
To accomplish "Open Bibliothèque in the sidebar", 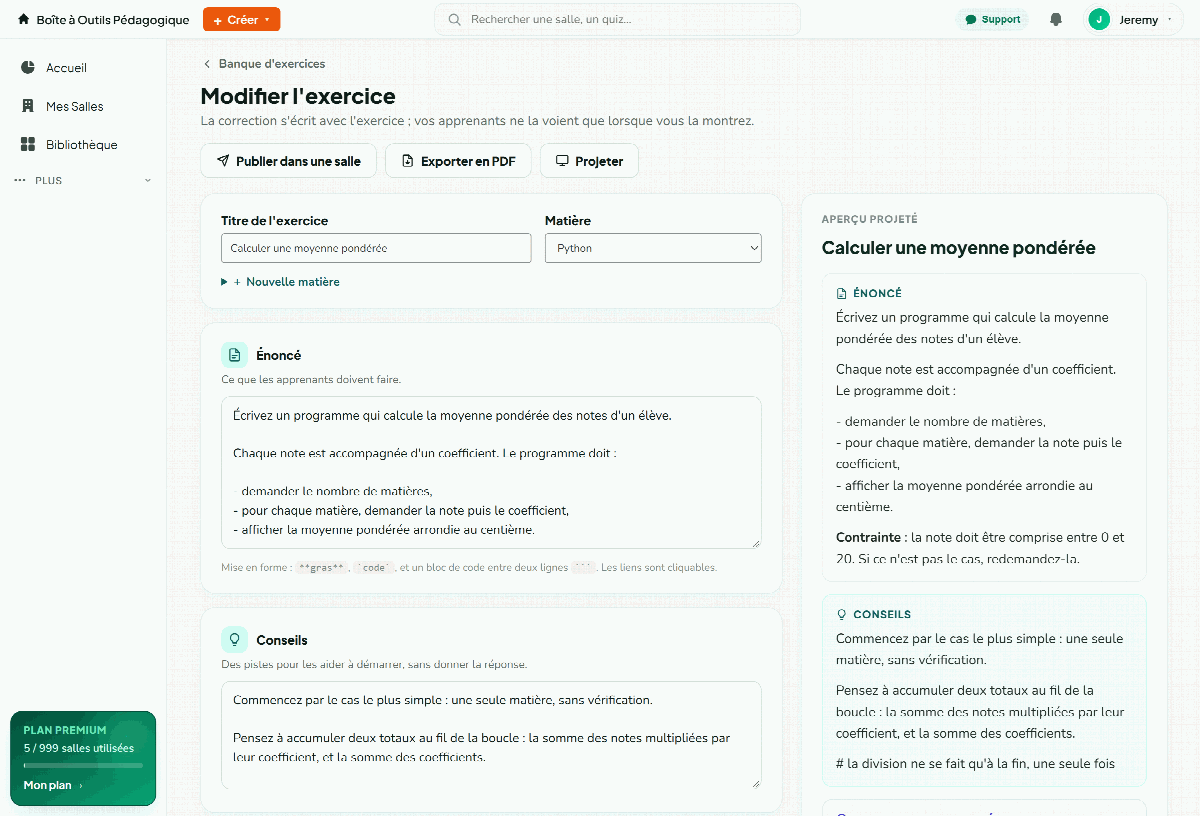I will point(83,144).
